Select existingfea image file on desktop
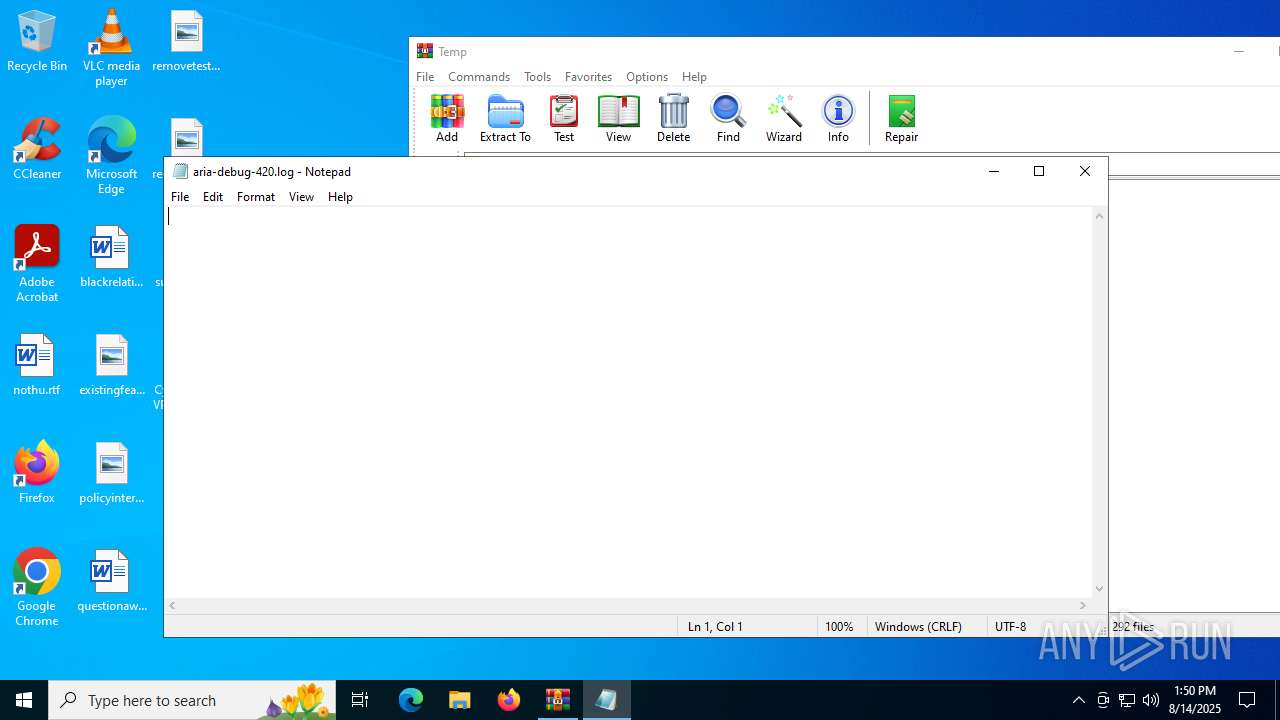Viewport: 1280px width, 720px height. point(111,366)
